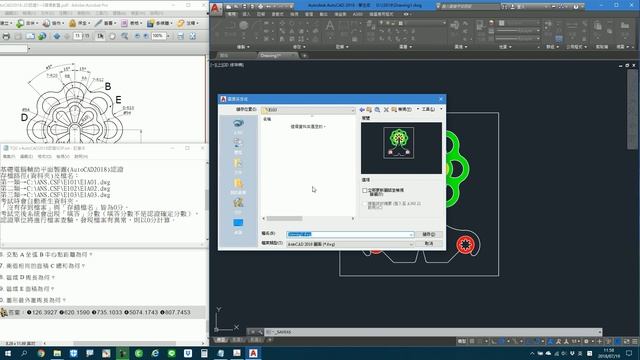Screen dimensions: 640x360
Task: Click the file name input field
Action: pos(350,234)
